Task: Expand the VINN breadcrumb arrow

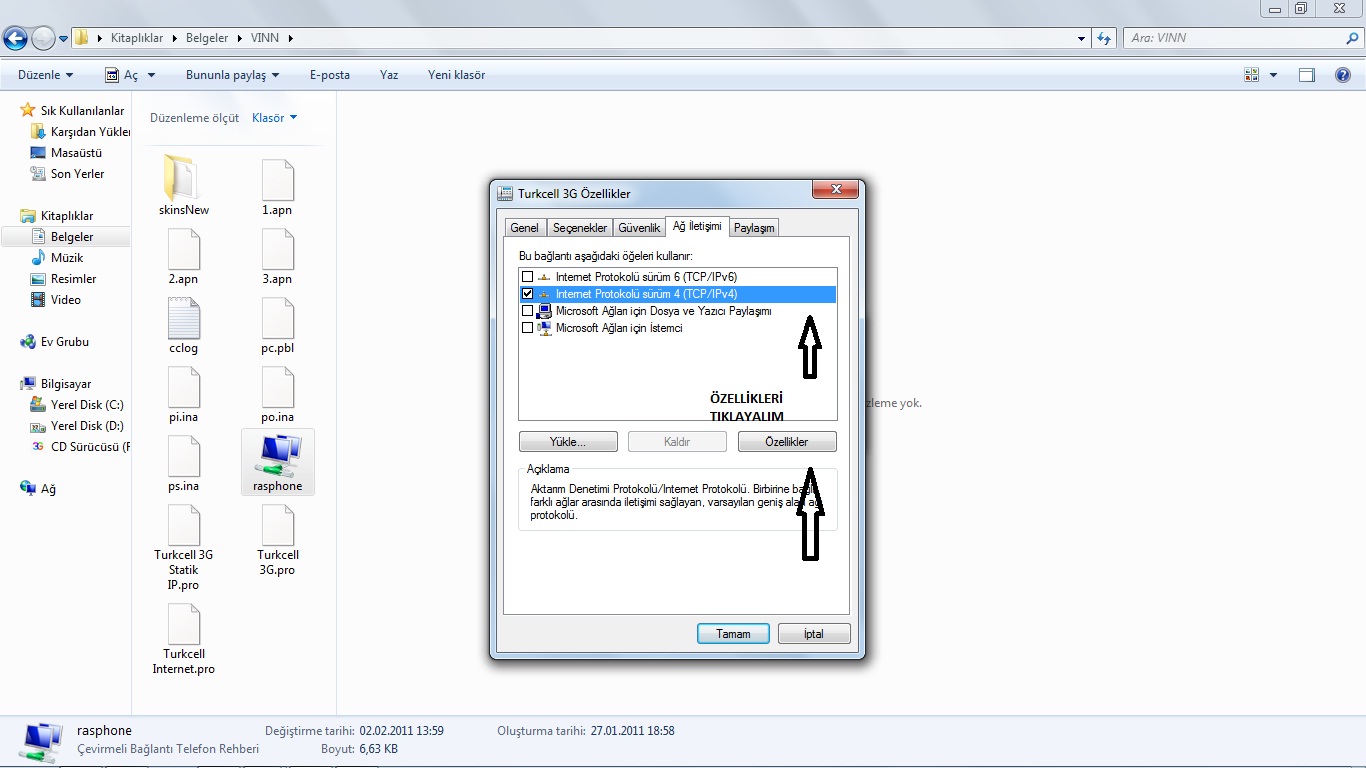Action: tap(290, 38)
